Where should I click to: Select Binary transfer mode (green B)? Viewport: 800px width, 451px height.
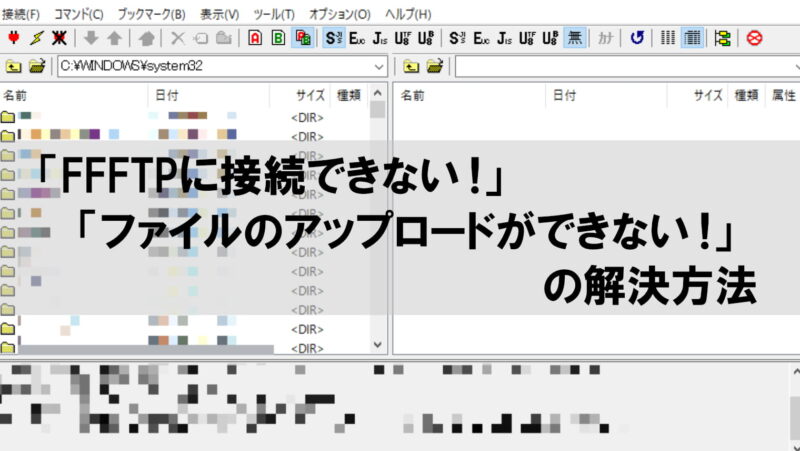pos(279,38)
